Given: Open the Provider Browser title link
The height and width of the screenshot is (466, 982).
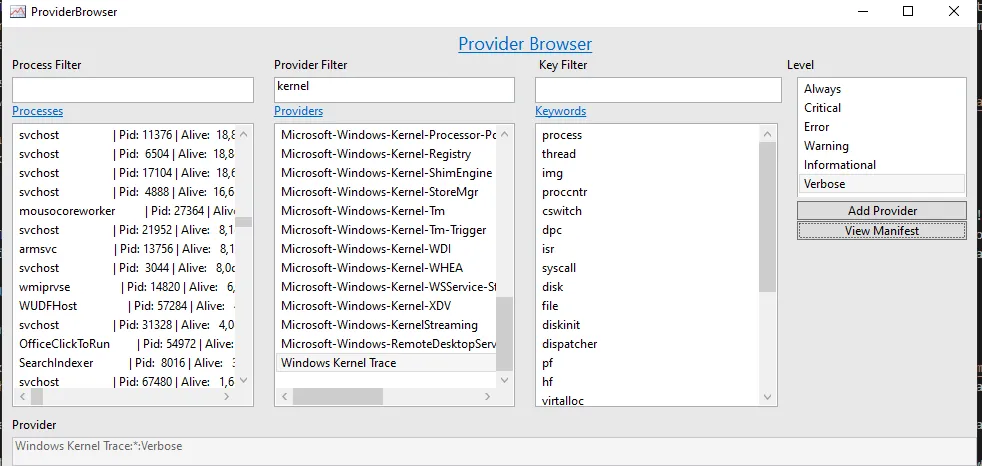Looking at the screenshot, I should point(525,44).
